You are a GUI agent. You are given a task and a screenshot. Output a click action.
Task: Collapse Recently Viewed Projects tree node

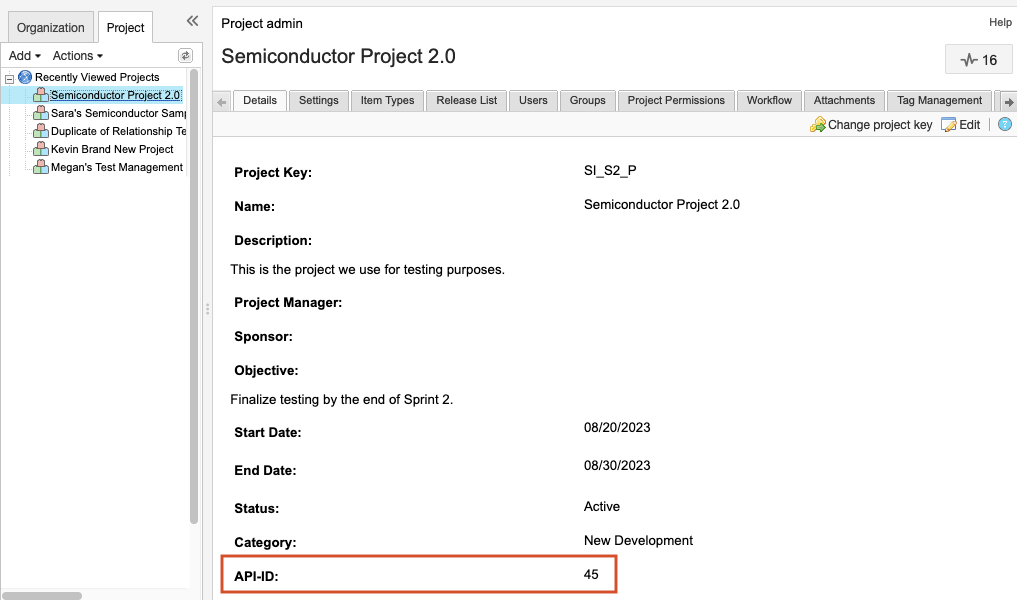point(9,78)
